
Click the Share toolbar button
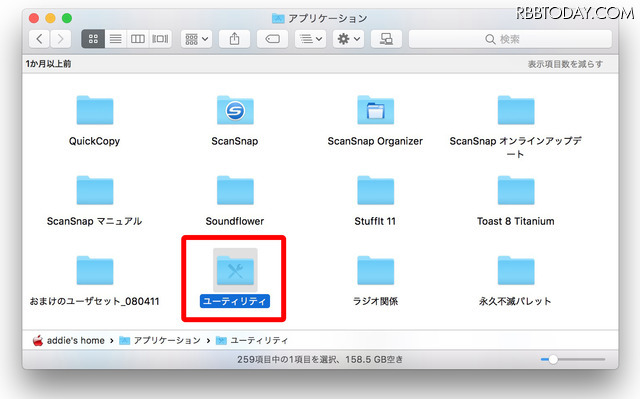234,39
